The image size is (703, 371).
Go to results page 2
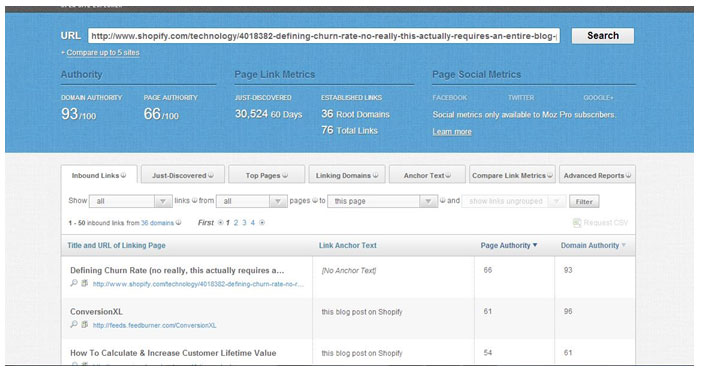tap(236, 223)
